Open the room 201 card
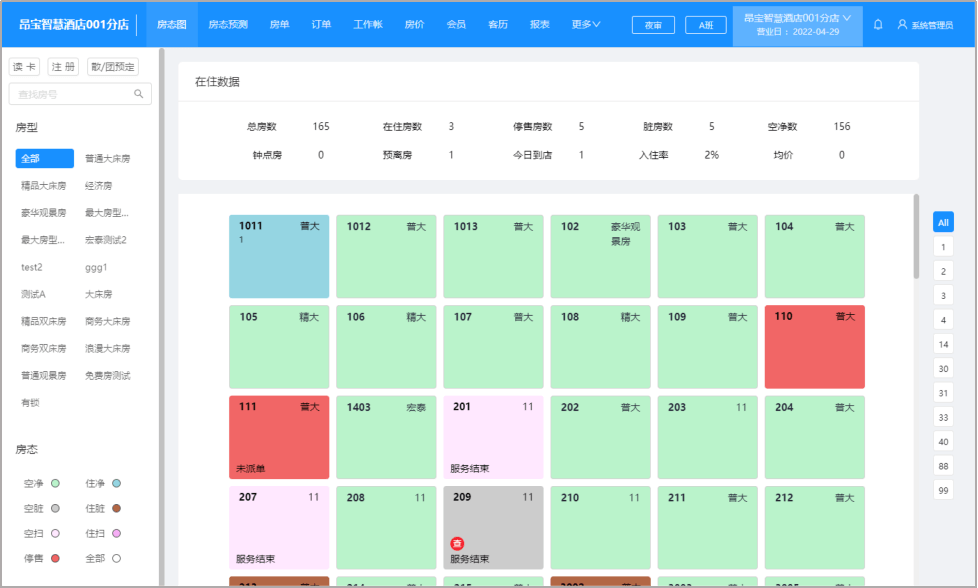The width and height of the screenshot is (978, 588). 493,437
